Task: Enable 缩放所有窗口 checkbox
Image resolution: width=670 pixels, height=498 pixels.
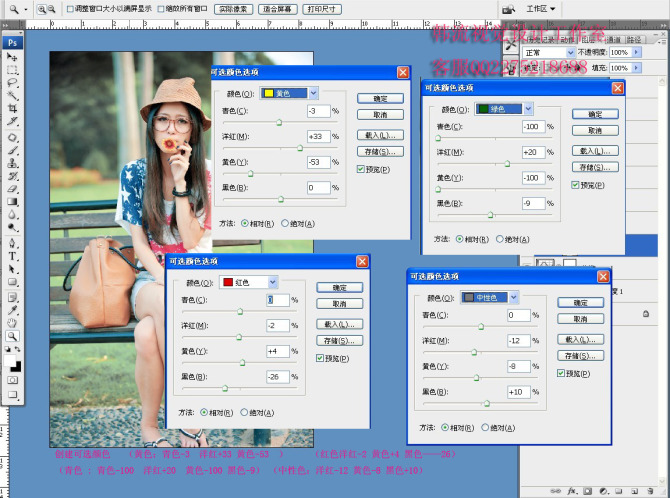Action: (161, 9)
